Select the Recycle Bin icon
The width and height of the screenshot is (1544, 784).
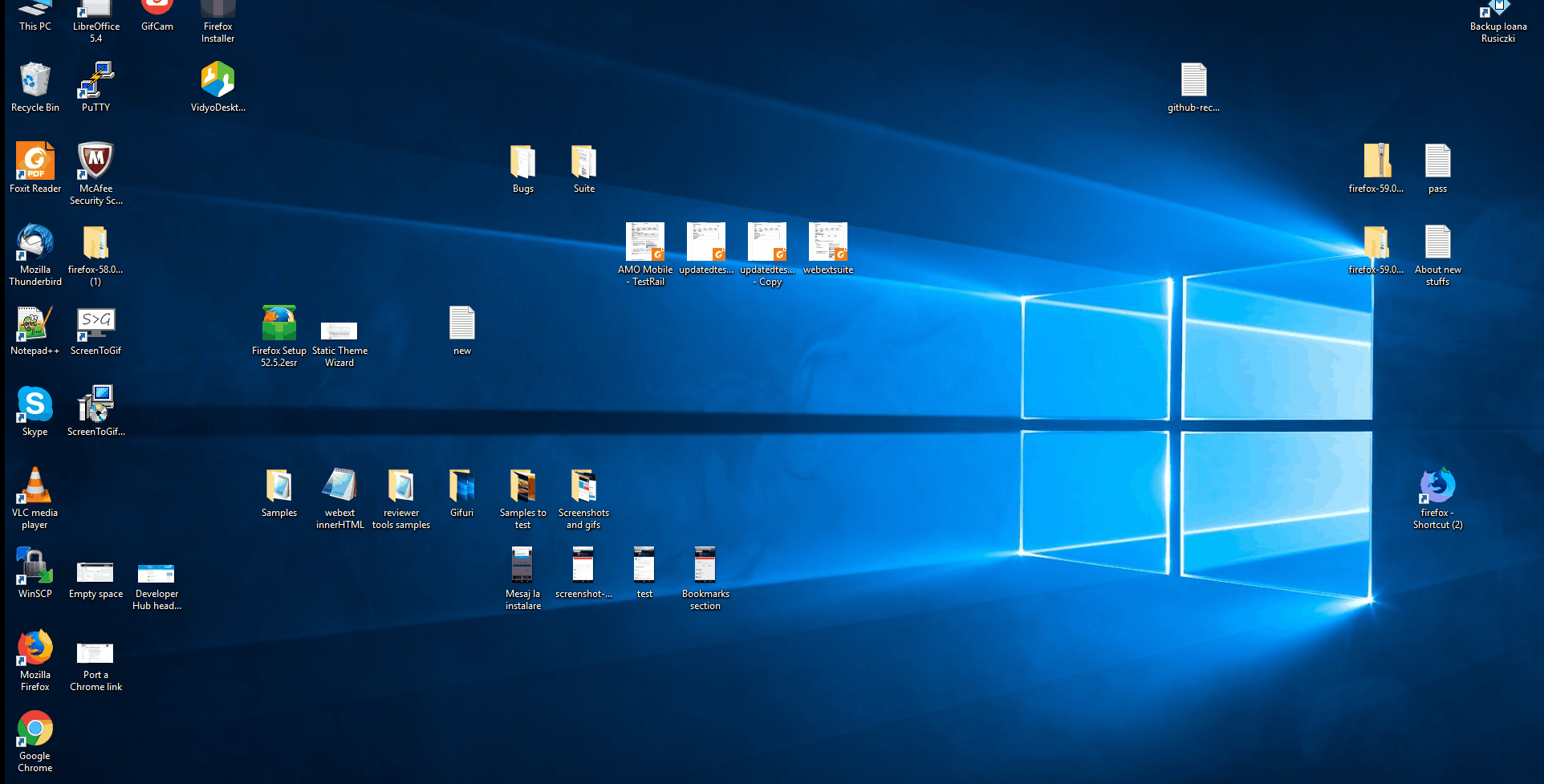click(35, 87)
